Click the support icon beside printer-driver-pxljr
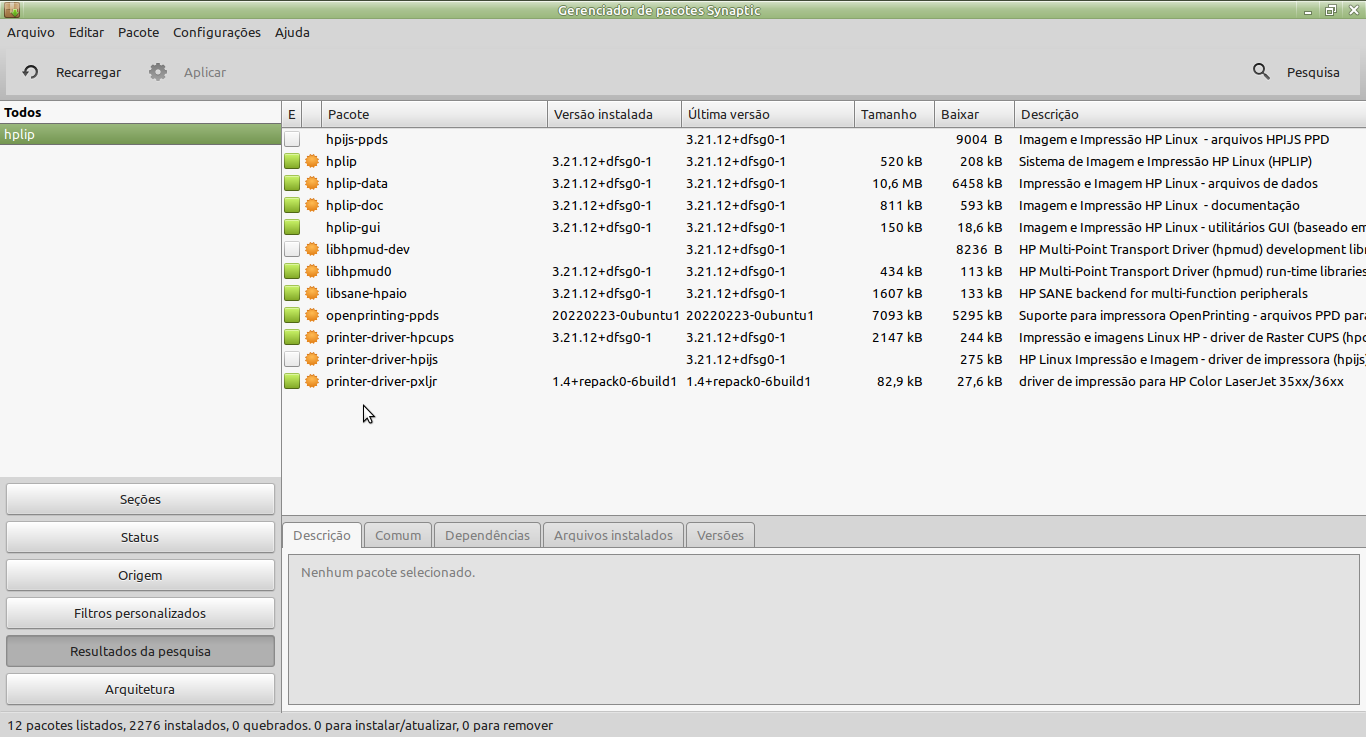This screenshot has width=1366, height=737. (312, 381)
